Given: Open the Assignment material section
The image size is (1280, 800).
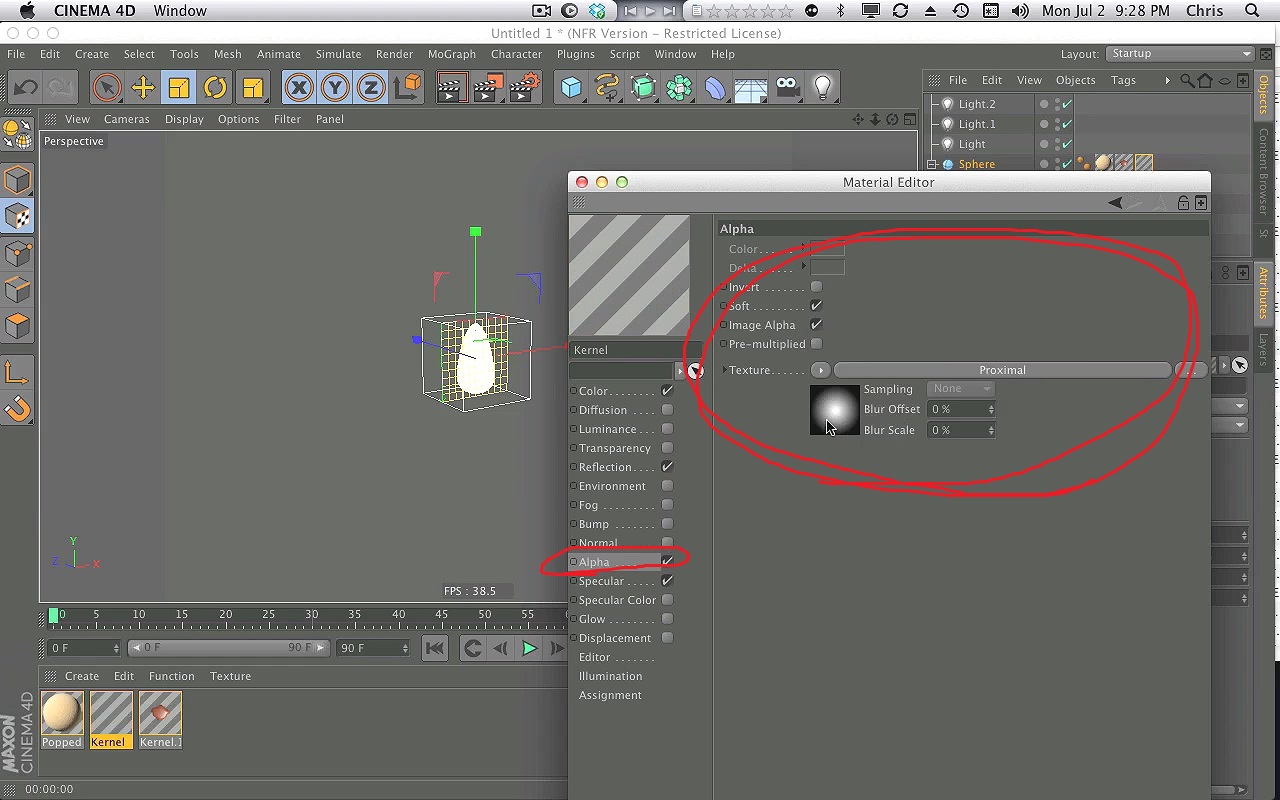Looking at the screenshot, I should point(610,695).
